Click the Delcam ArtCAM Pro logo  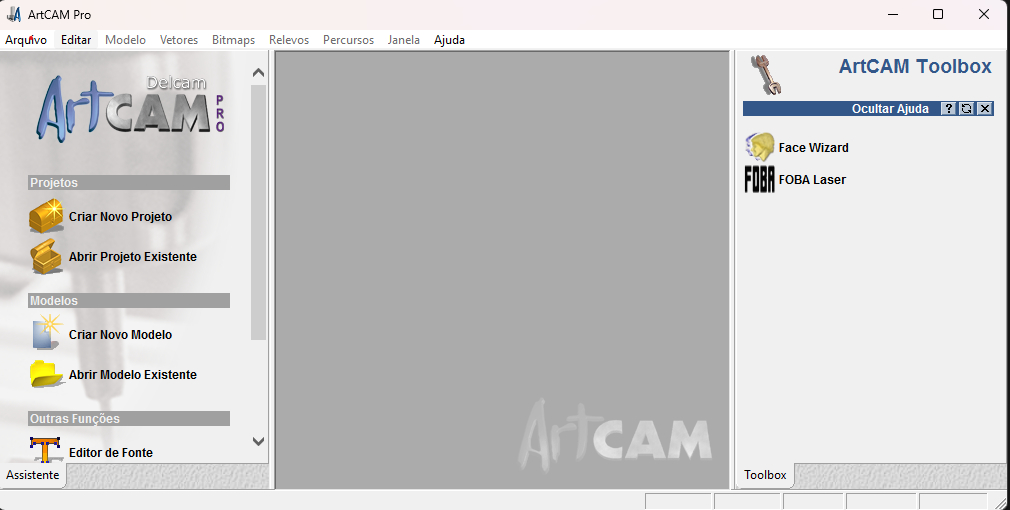[x=131, y=107]
